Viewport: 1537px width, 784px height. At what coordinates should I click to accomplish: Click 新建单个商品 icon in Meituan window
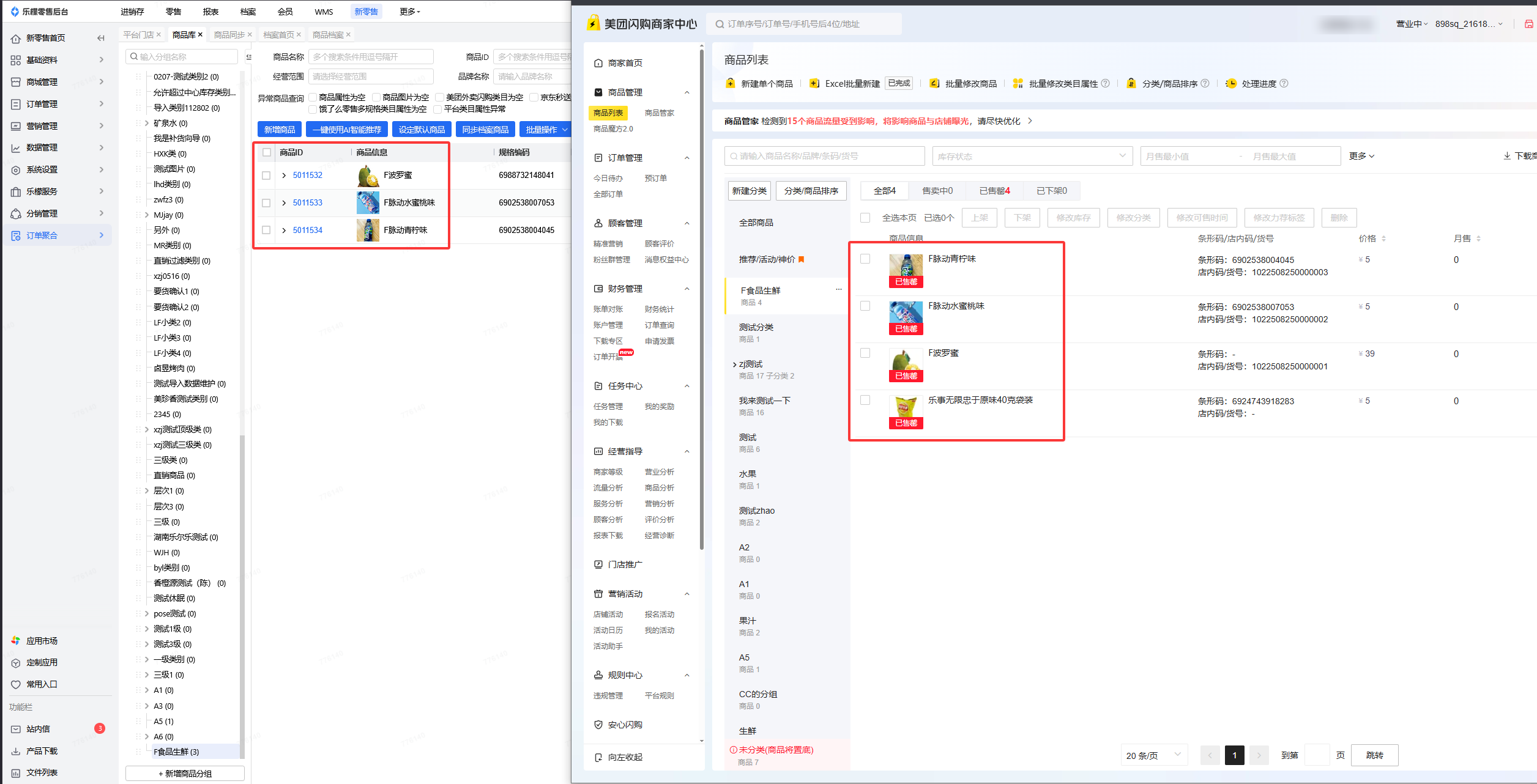[x=730, y=83]
